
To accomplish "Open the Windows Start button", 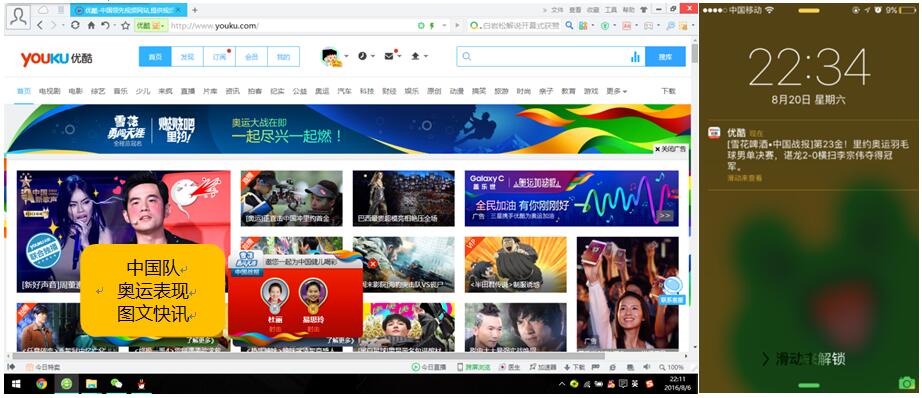I will pos(16,384).
